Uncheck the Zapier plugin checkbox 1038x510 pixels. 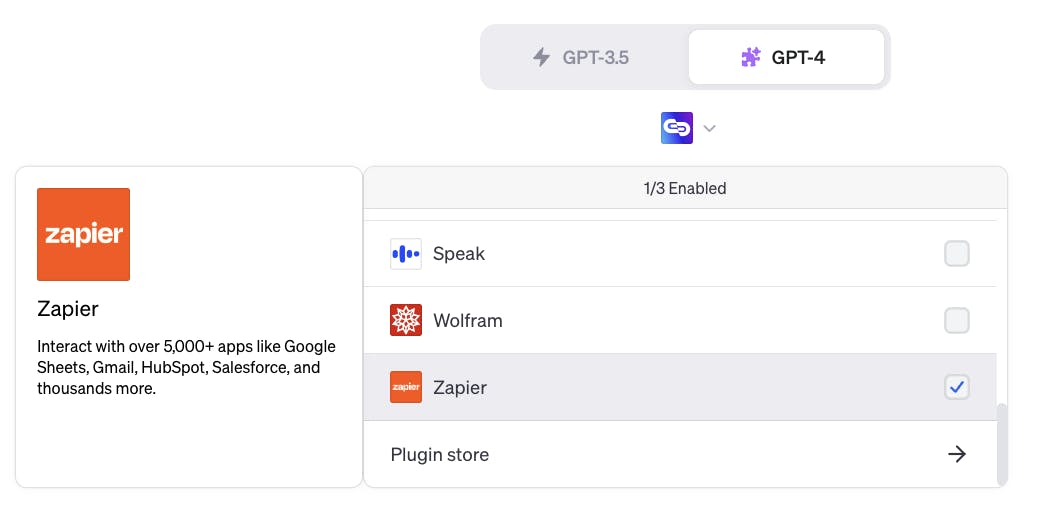(x=957, y=387)
